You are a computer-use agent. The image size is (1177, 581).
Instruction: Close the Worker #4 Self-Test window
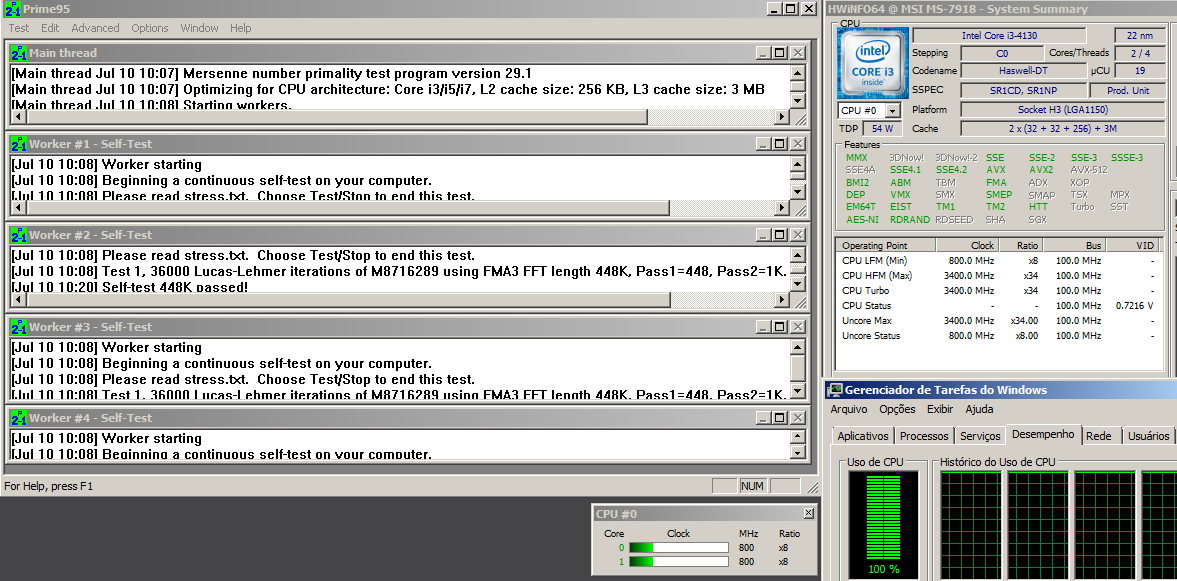(798, 418)
